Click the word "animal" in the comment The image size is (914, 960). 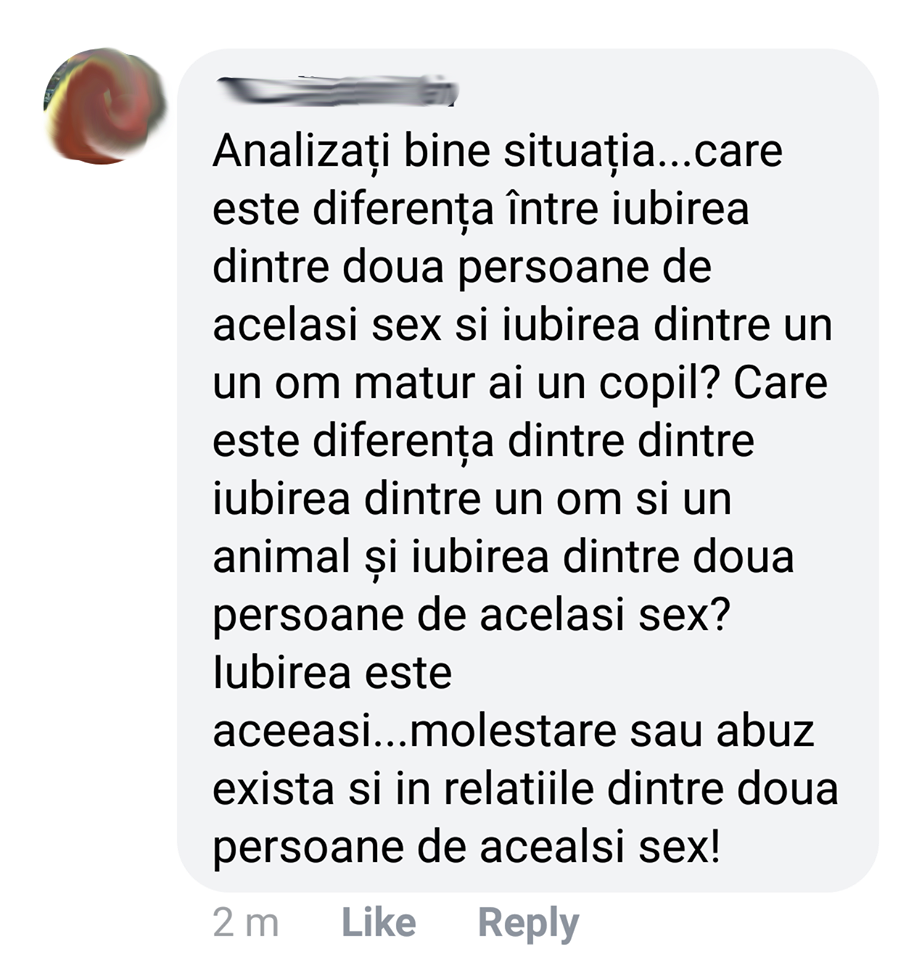click(282, 557)
